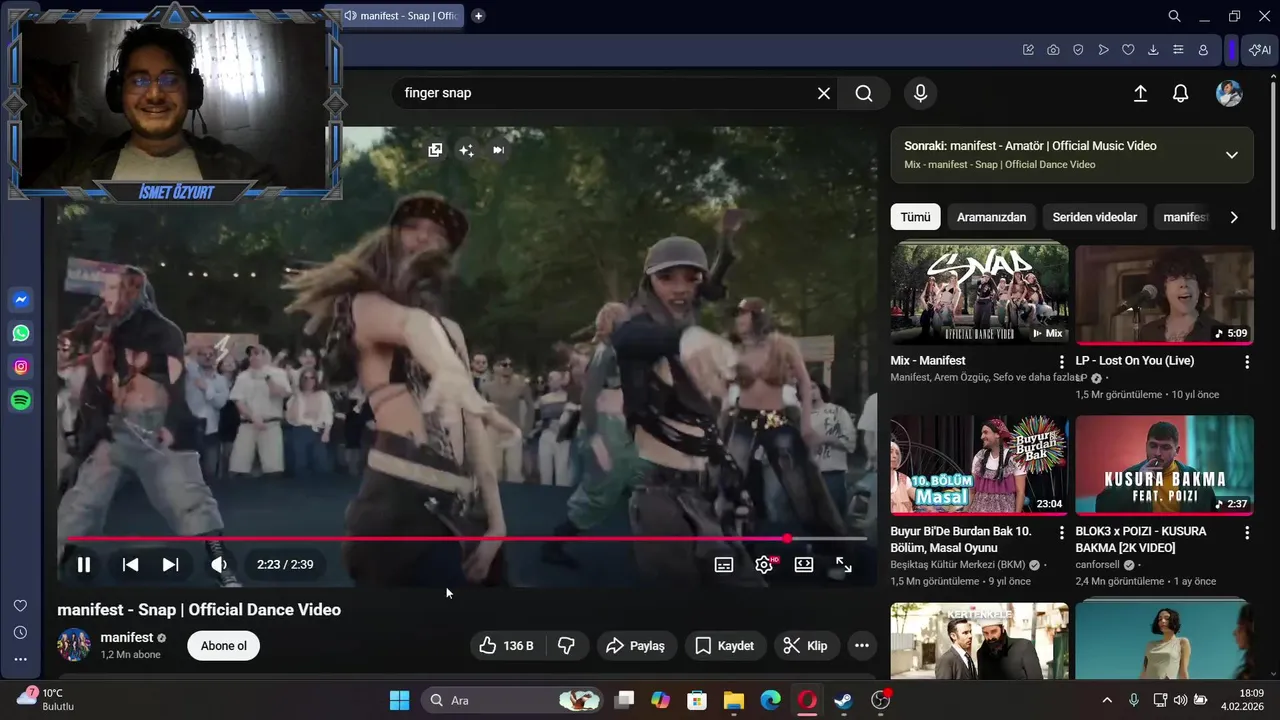Open the browser profile icon in the toolbar

(1203, 50)
